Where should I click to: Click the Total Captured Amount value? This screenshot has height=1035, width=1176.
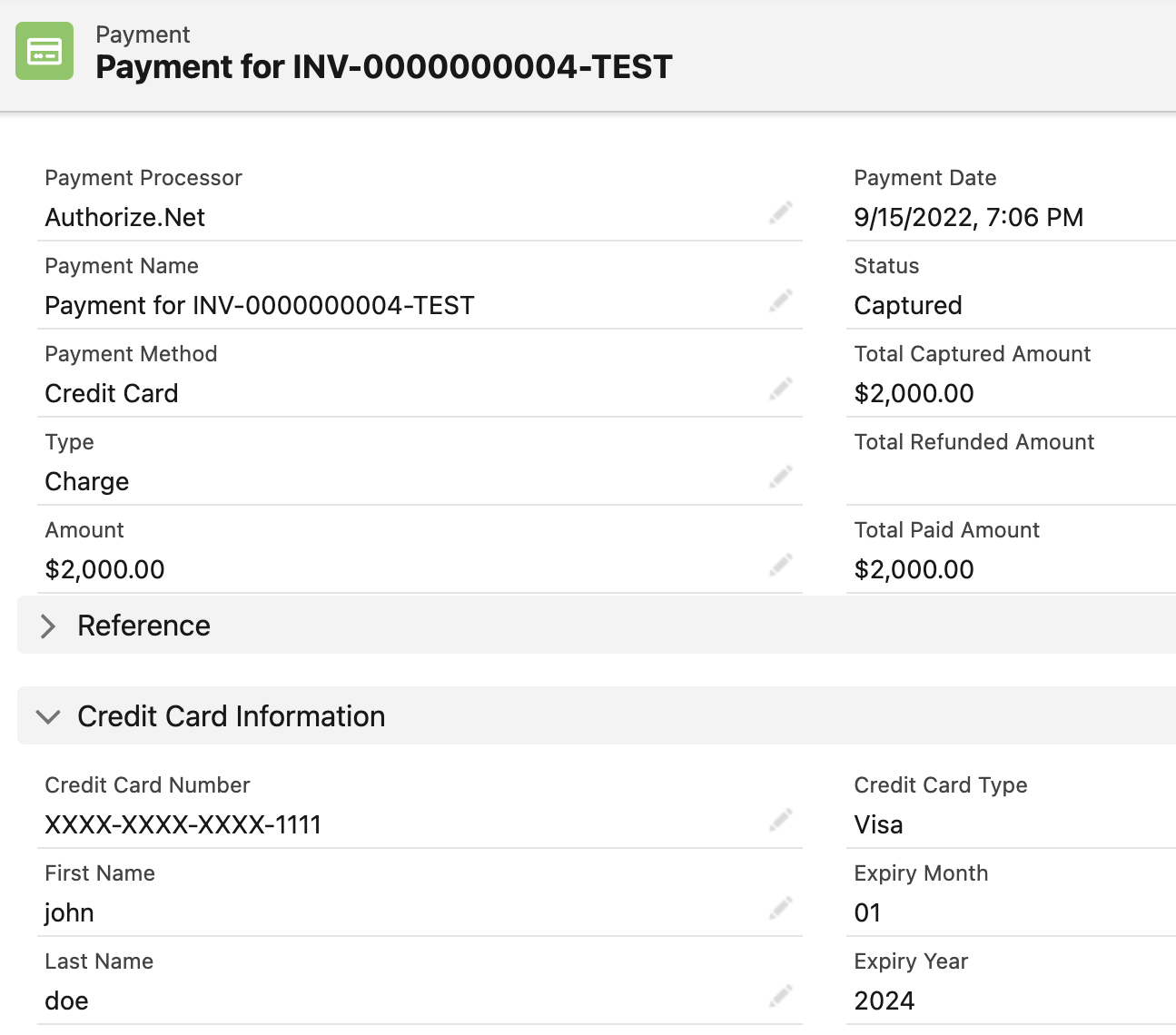[x=914, y=394]
